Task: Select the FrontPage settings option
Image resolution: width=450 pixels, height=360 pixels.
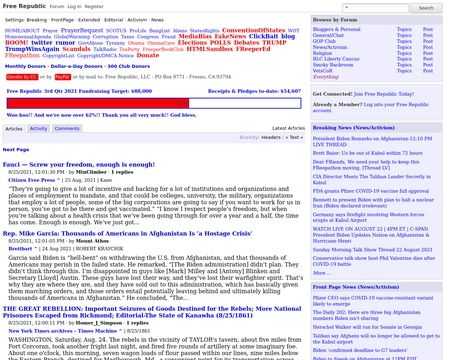Action: click(62, 20)
